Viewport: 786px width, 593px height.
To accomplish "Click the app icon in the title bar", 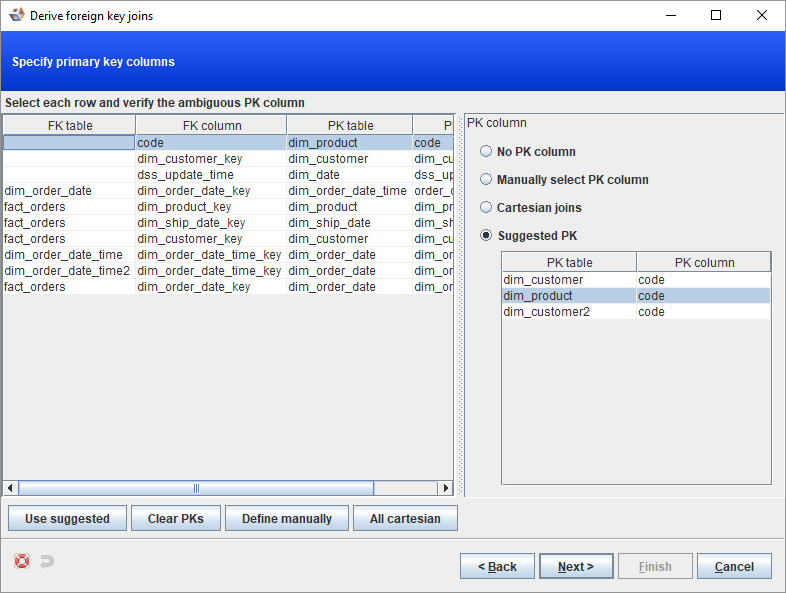I will click(17, 15).
